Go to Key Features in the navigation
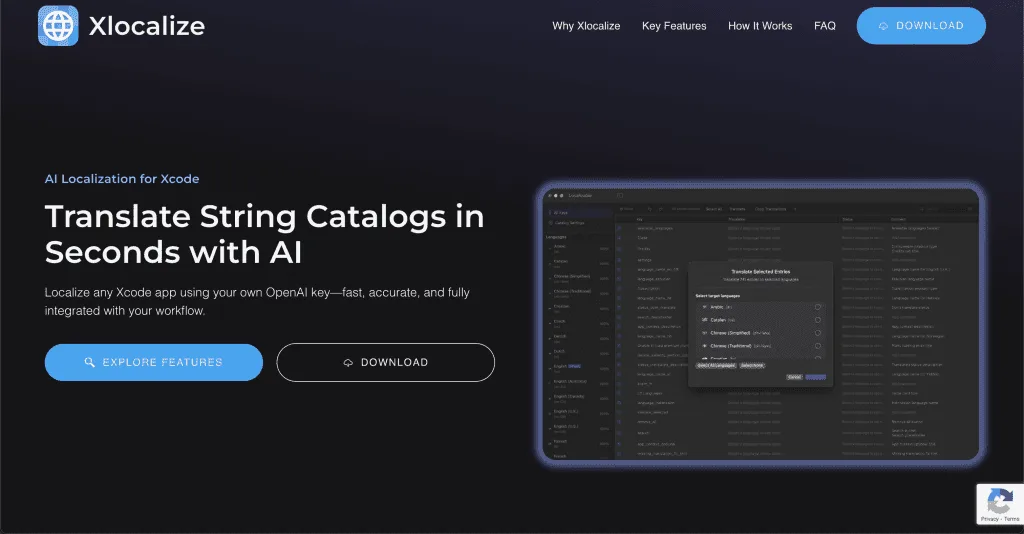The height and width of the screenshot is (534, 1024). click(674, 26)
